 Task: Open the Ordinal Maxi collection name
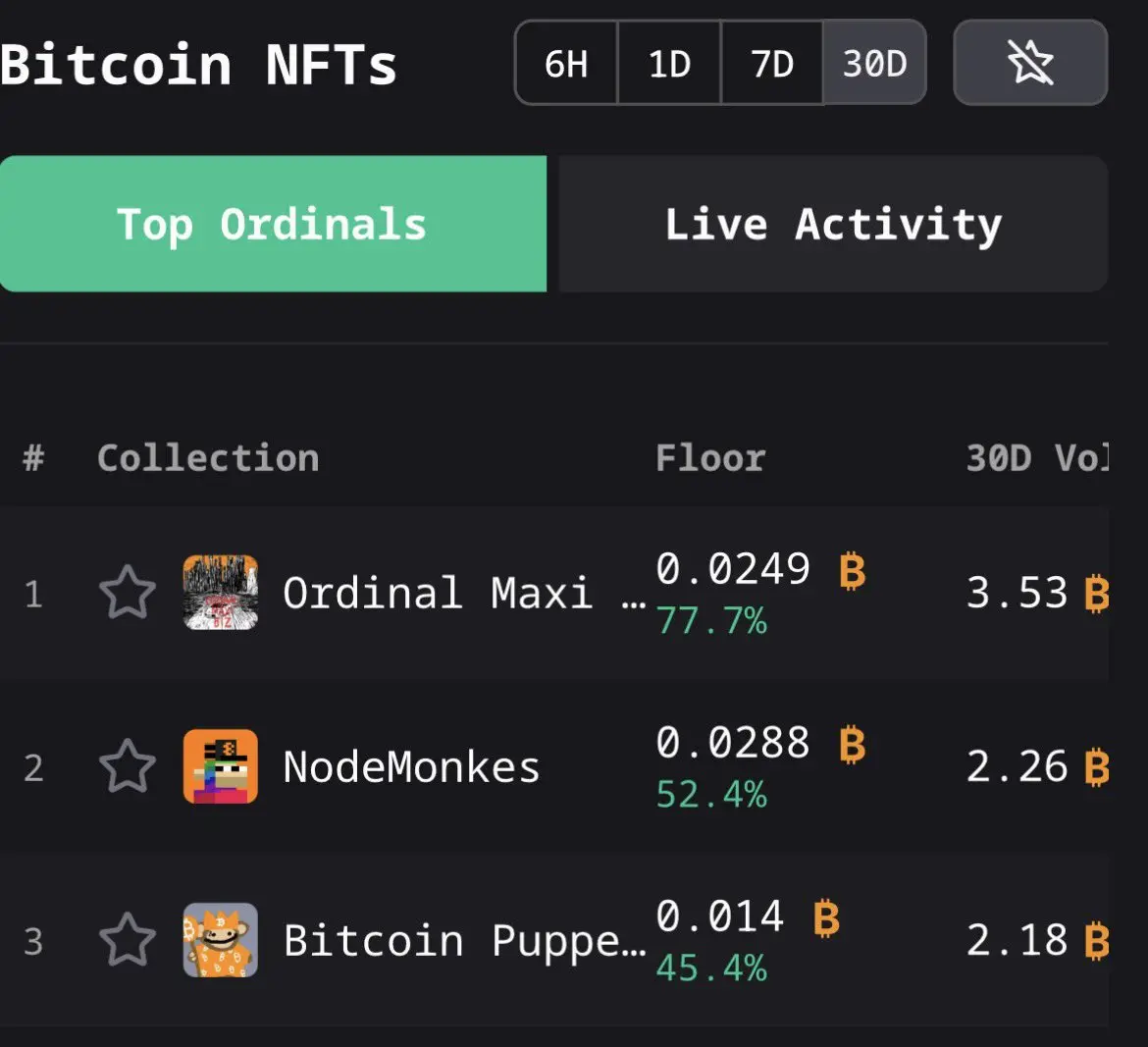click(438, 593)
